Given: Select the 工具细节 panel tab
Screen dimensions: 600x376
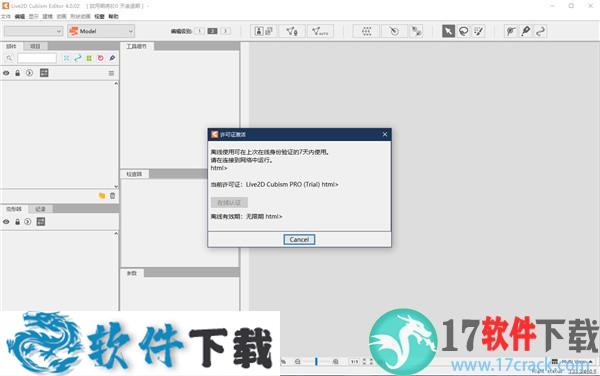Looking at the screenshot, I should click(137, 46).
